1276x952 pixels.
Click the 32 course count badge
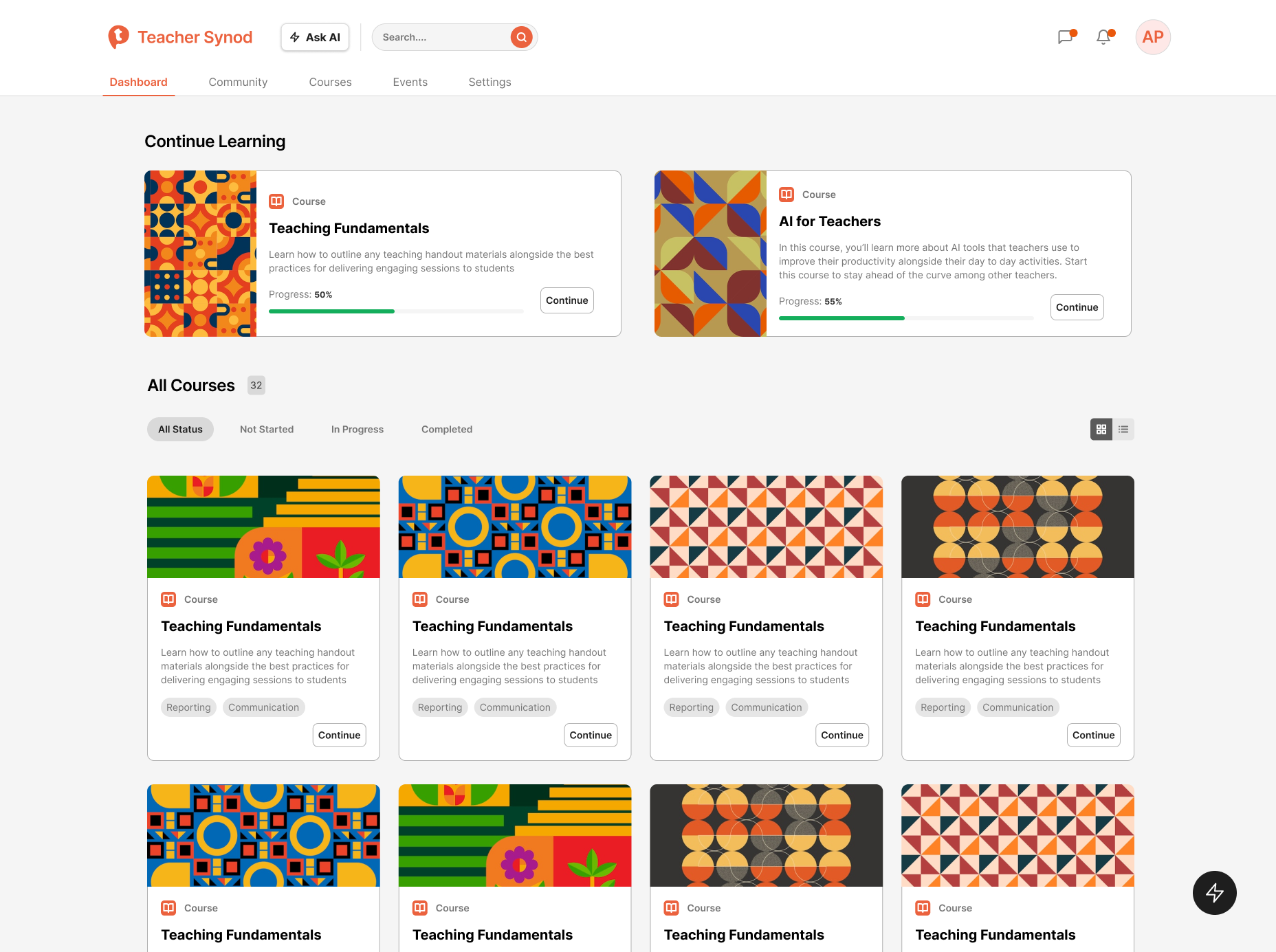tap(256, 386)
